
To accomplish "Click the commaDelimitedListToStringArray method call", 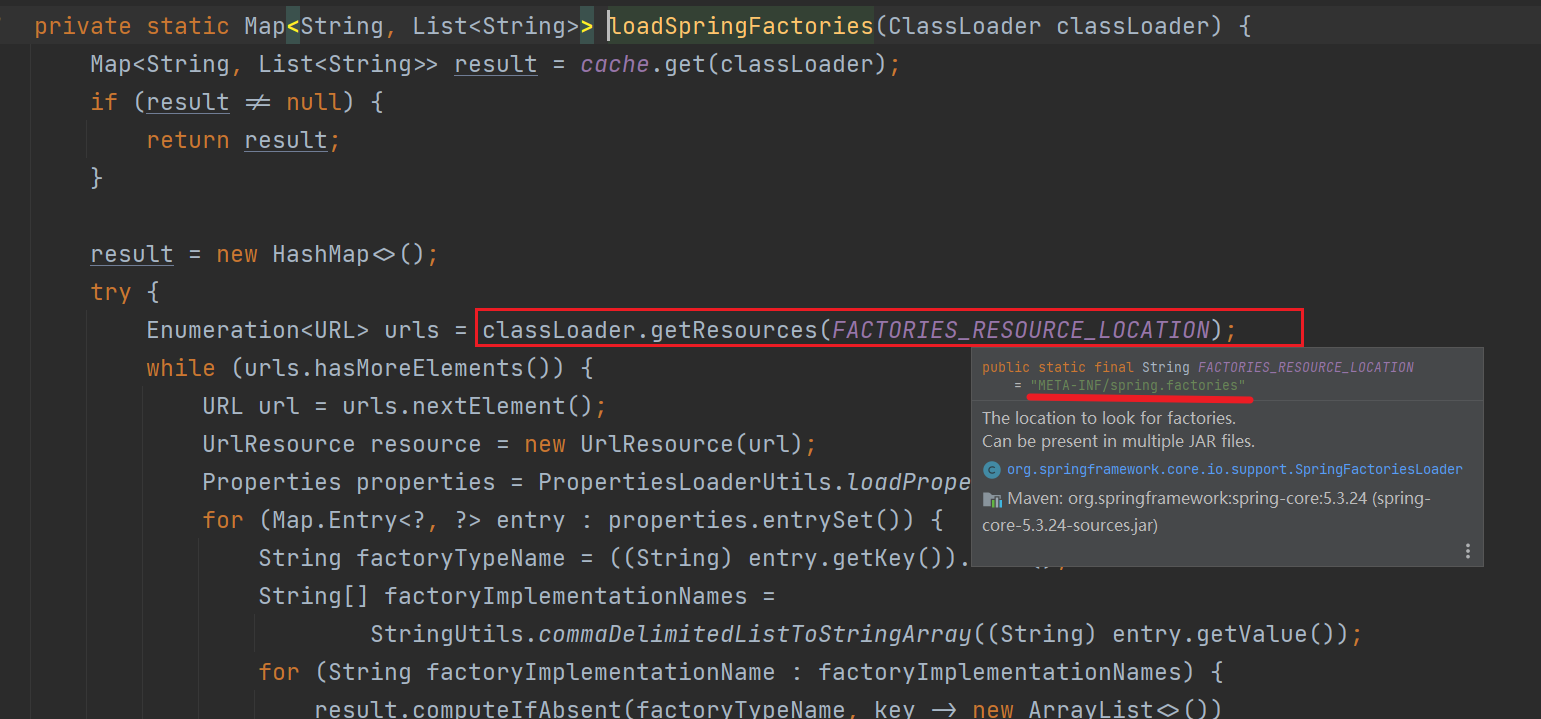I will pos(755,634).
